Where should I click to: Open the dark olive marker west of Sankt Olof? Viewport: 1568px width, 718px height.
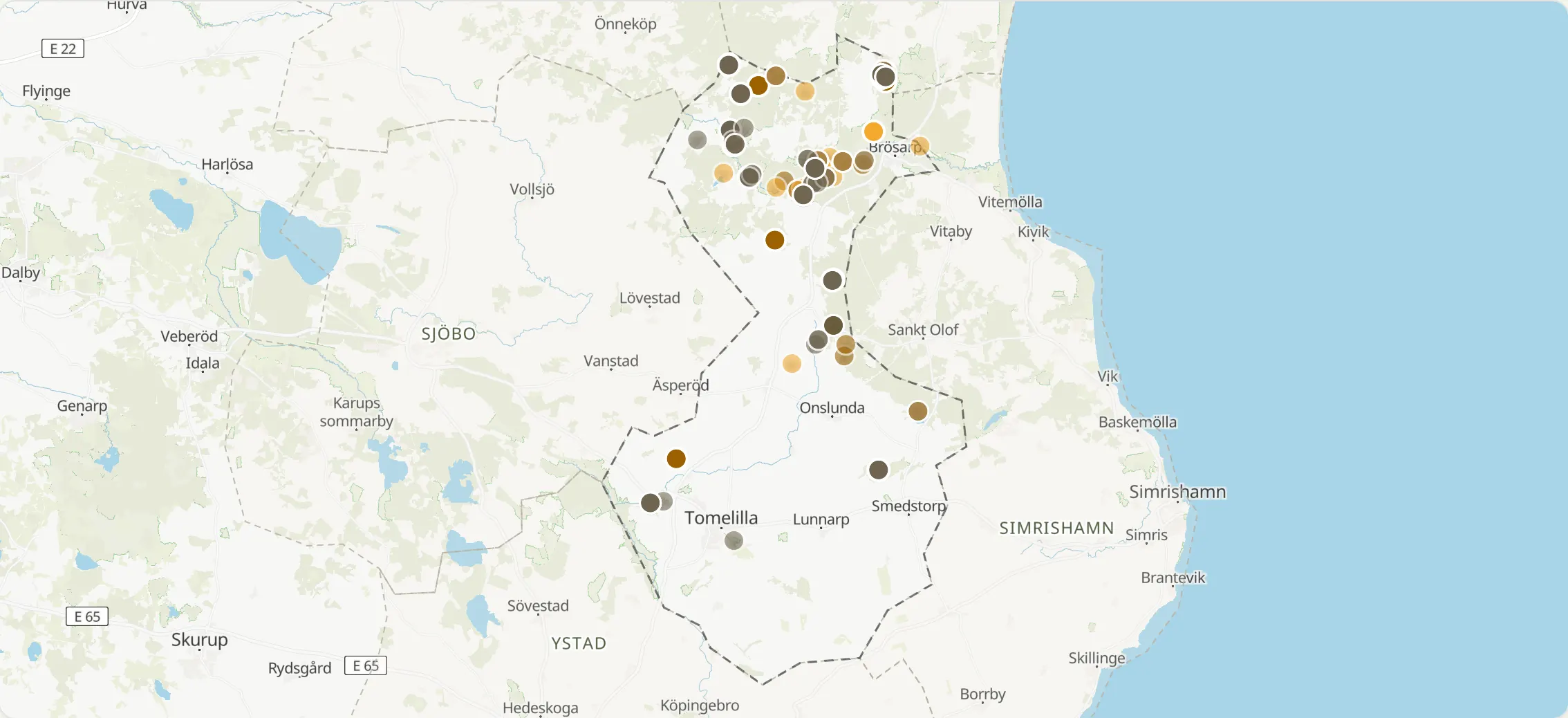[833, 325]
